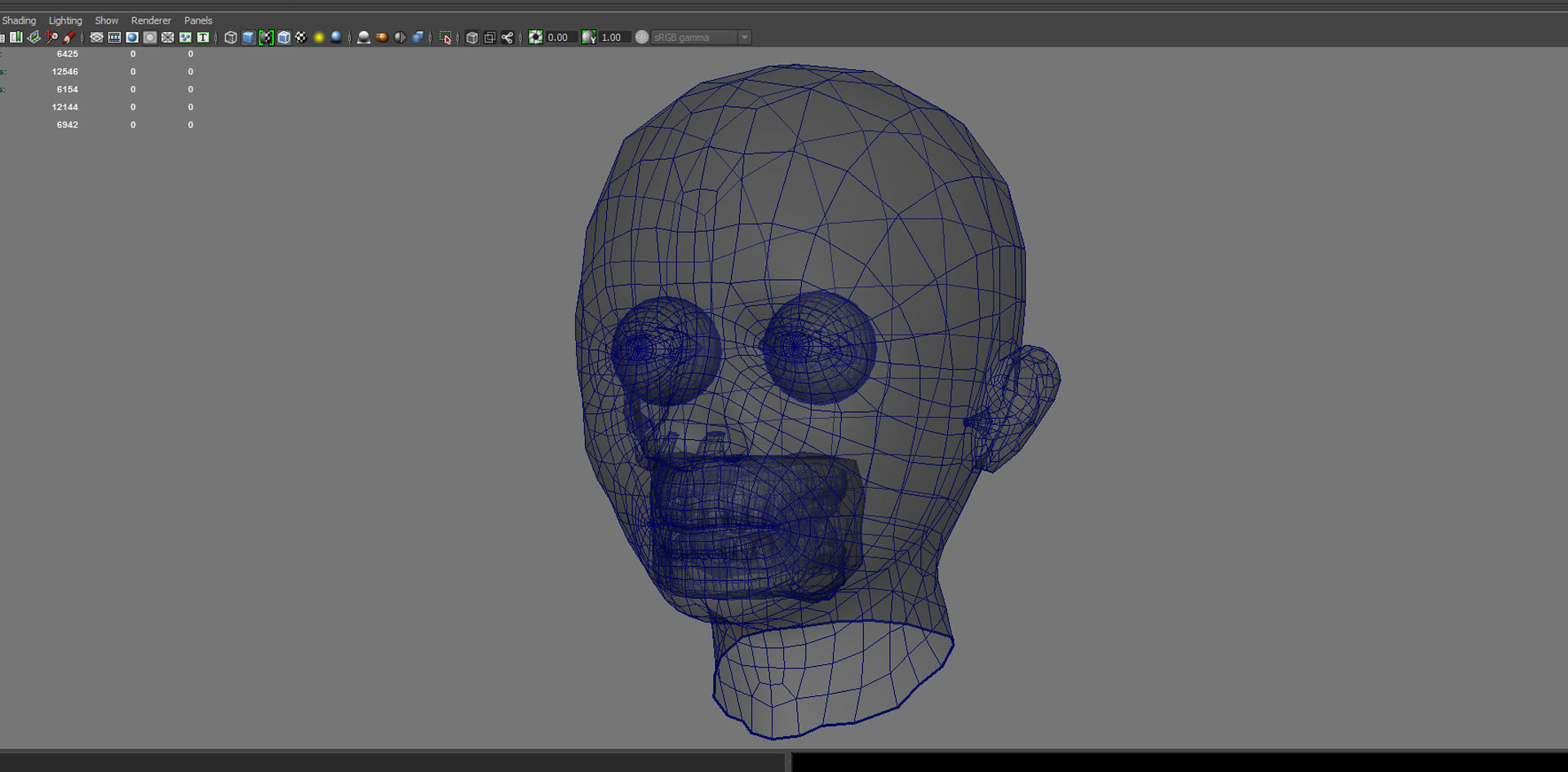Toggle the safe action icon
1568x772 pixels.
click(185, 38)
